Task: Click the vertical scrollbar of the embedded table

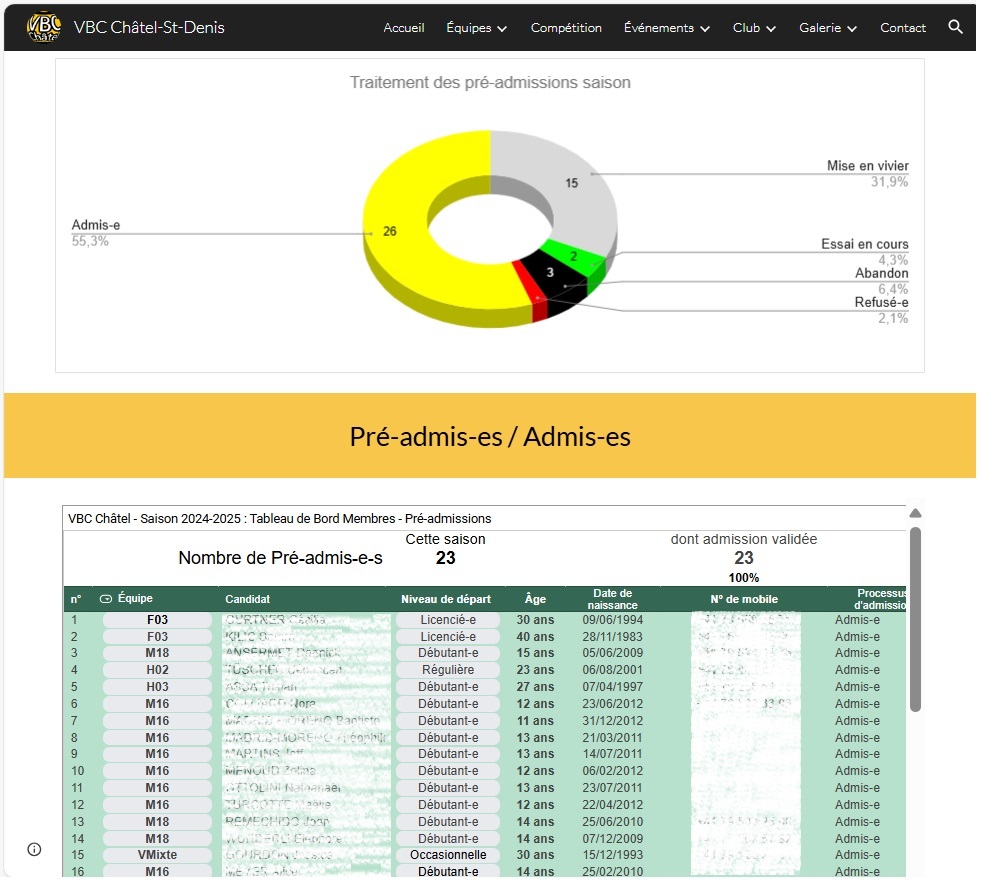Action: (915, 620)
